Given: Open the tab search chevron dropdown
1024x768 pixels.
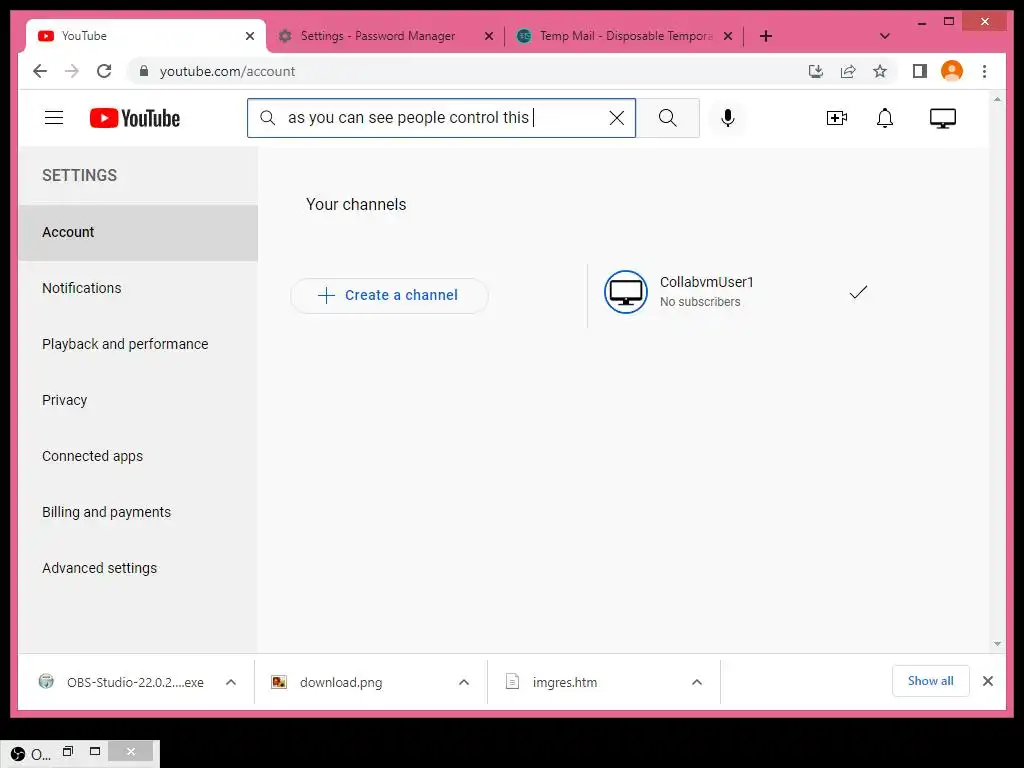Looking at the screenshot, I should click(x=884, y=36).
